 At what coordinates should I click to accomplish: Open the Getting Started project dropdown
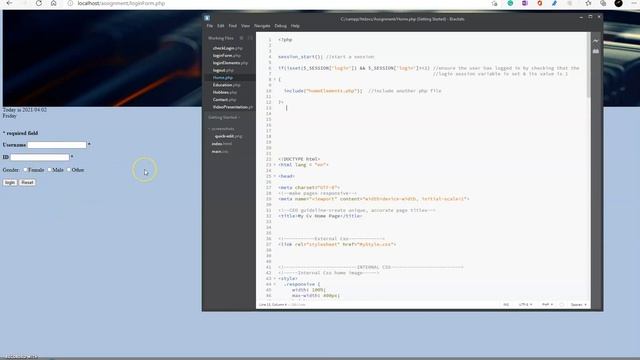point(224,118)
